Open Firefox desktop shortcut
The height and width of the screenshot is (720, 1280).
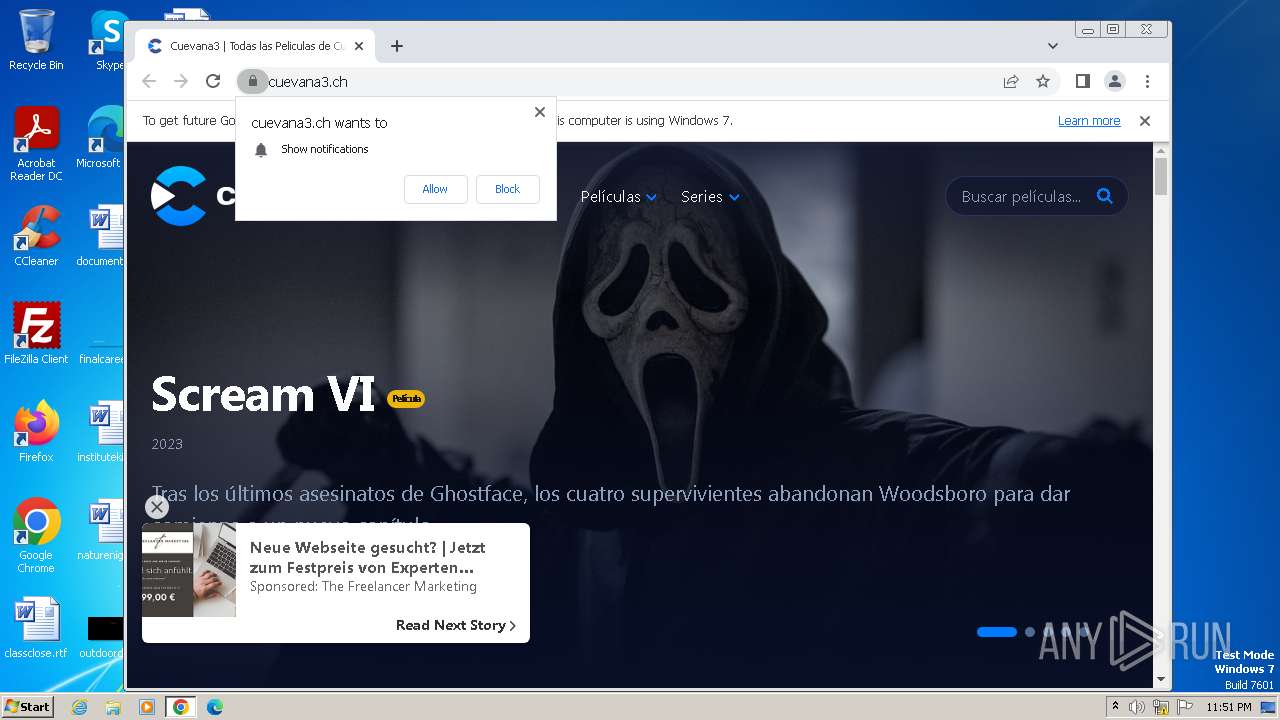click(36, 431)
